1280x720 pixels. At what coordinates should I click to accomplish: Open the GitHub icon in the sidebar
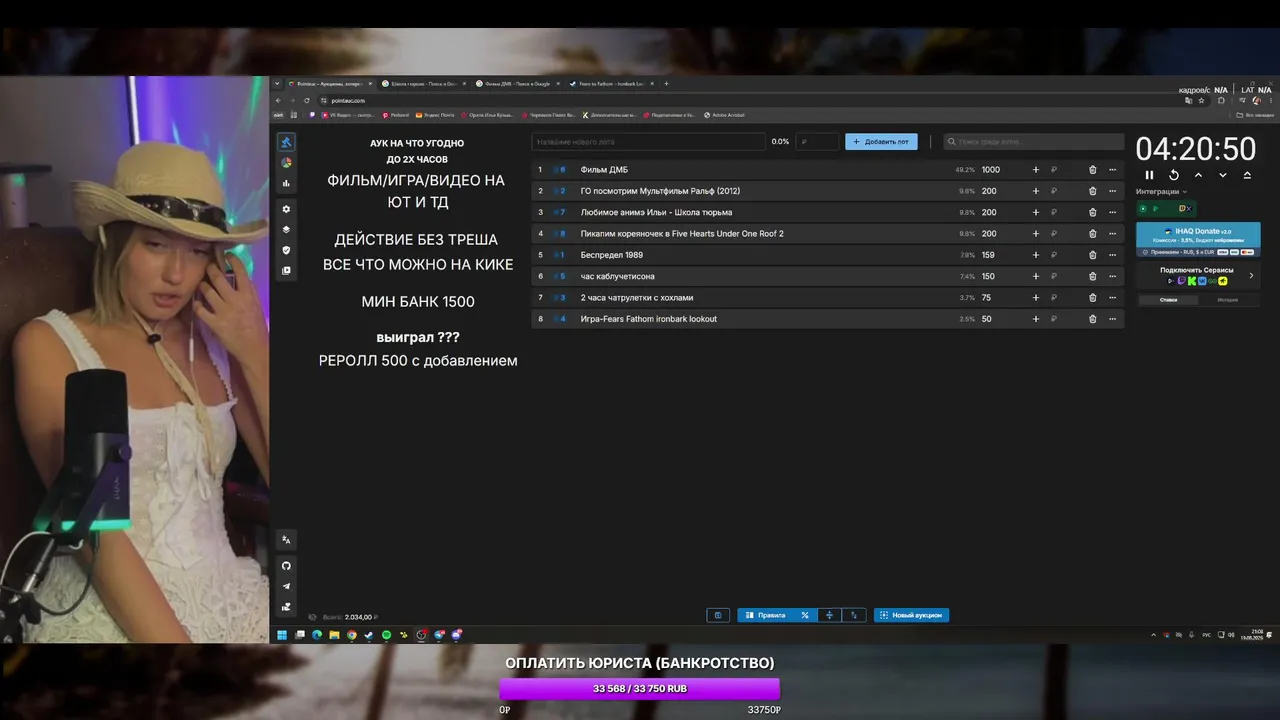point(286,566)
